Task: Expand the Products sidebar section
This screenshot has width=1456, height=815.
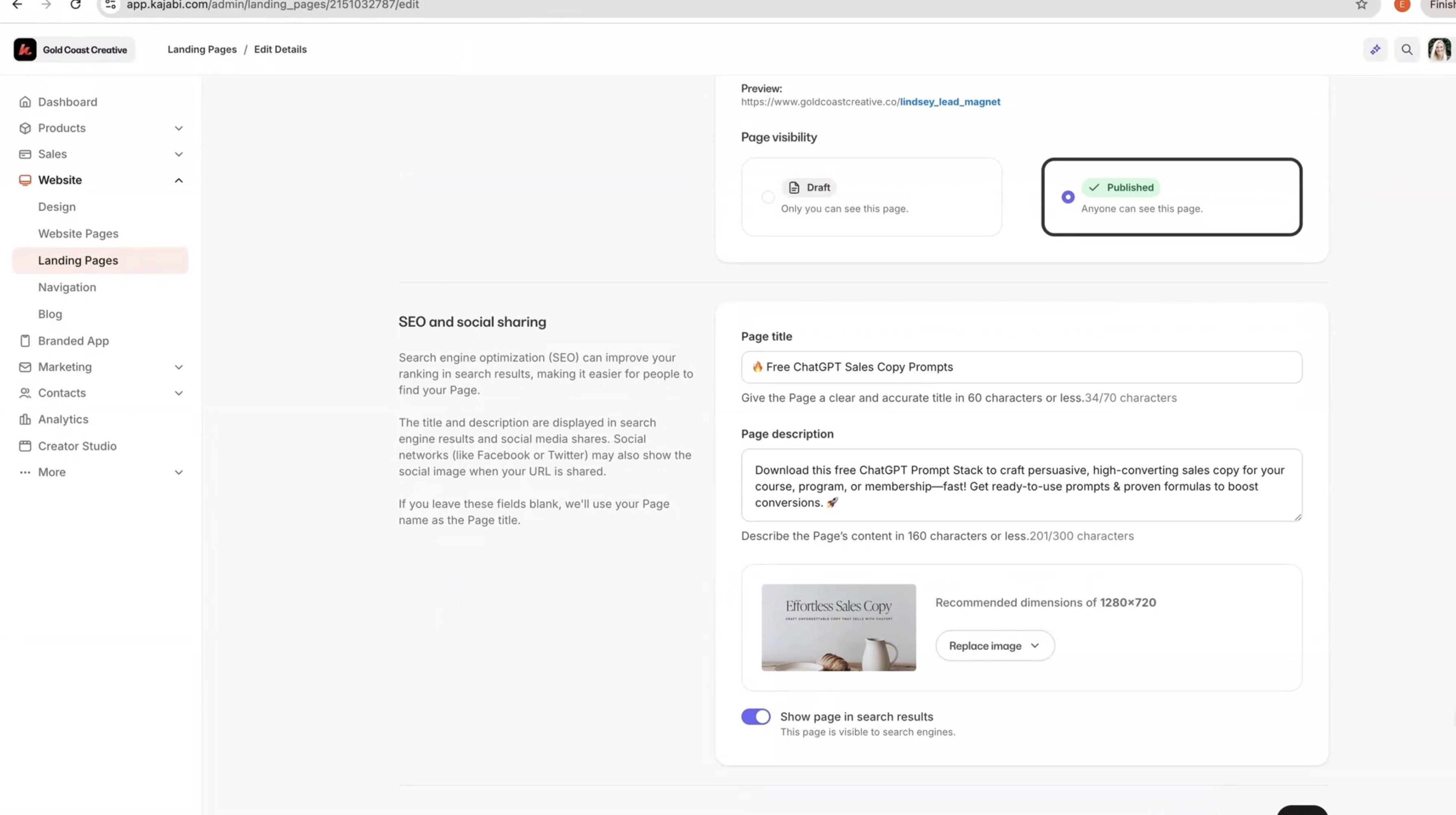Action: pos(178,128)
